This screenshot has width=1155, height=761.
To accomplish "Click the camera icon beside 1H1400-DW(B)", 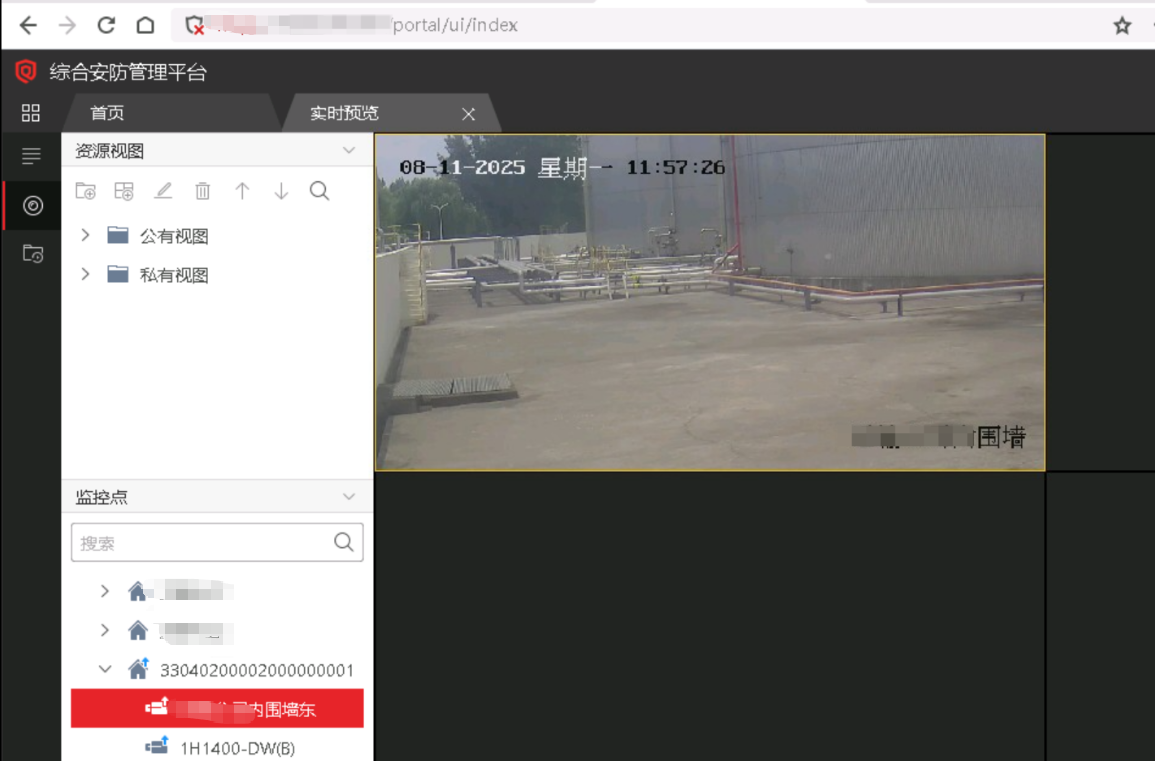I will point(157,746).
